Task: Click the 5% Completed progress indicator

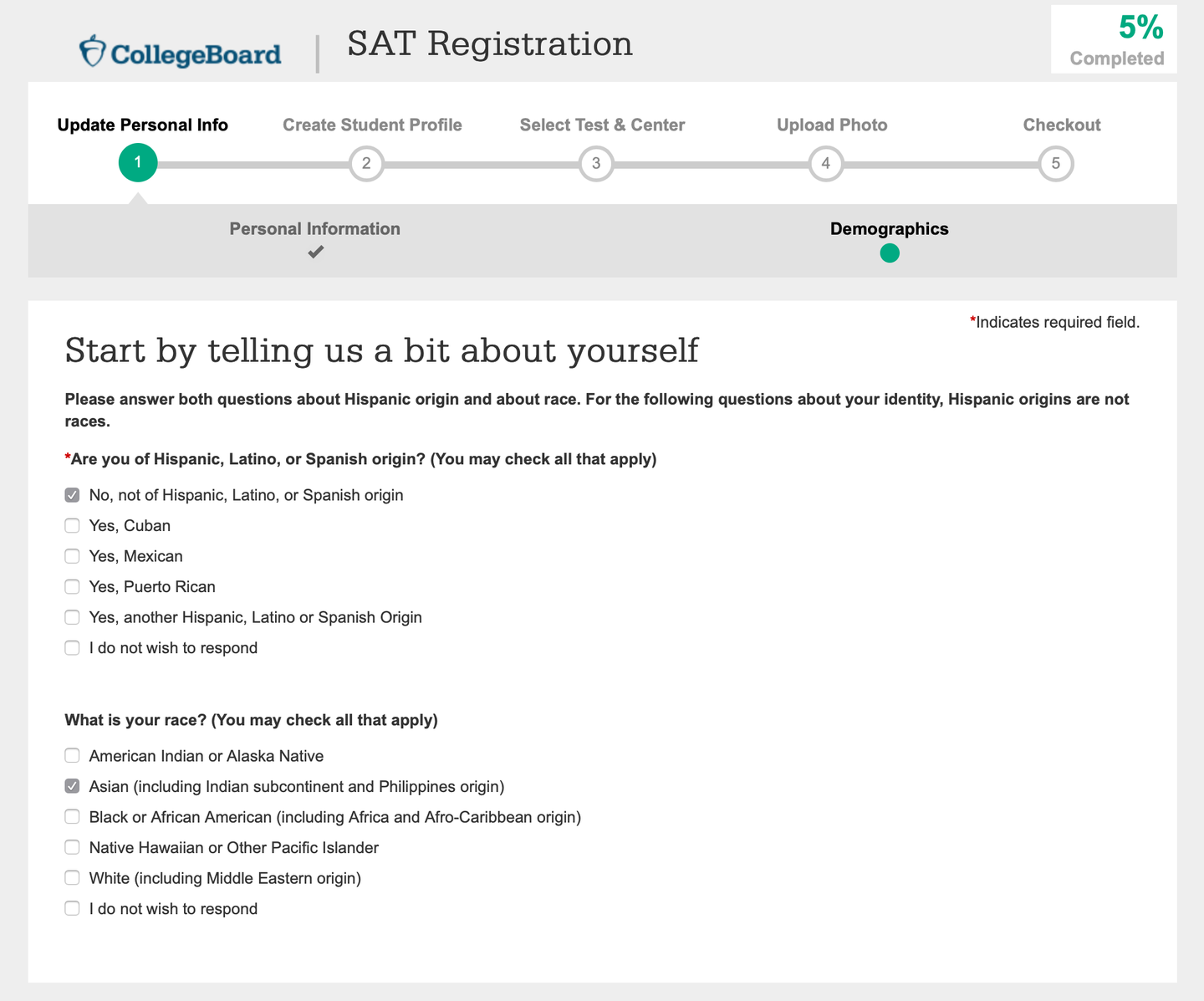Action: click(1115, 39)
